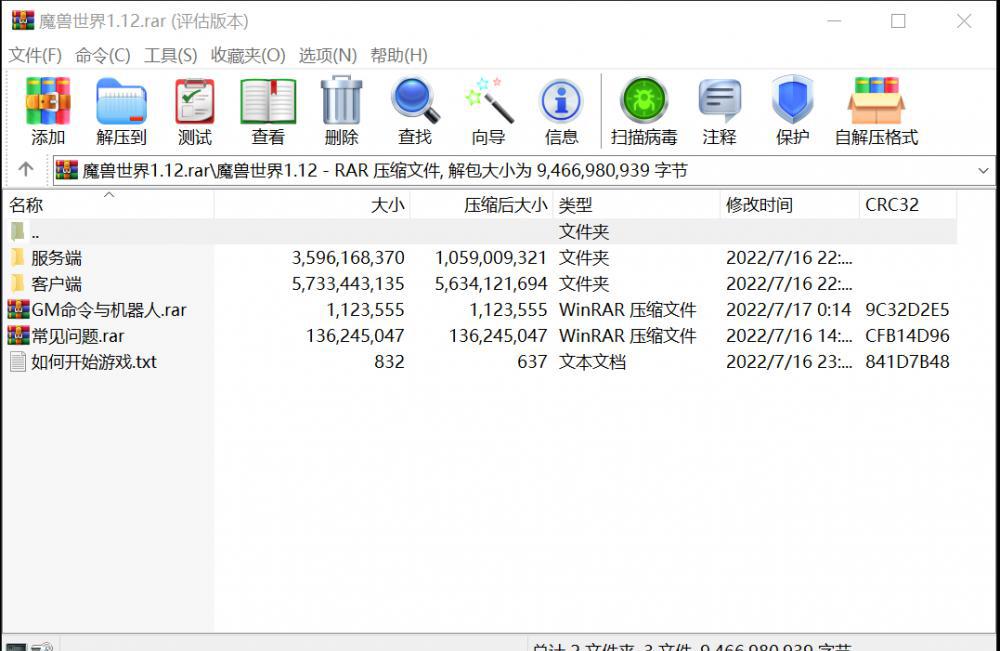The height and width of the screenshot is (651, 1000).
Task: Click the SFX (自解压格式) icon
Action: pyautogui.click(x=876, y=100)
